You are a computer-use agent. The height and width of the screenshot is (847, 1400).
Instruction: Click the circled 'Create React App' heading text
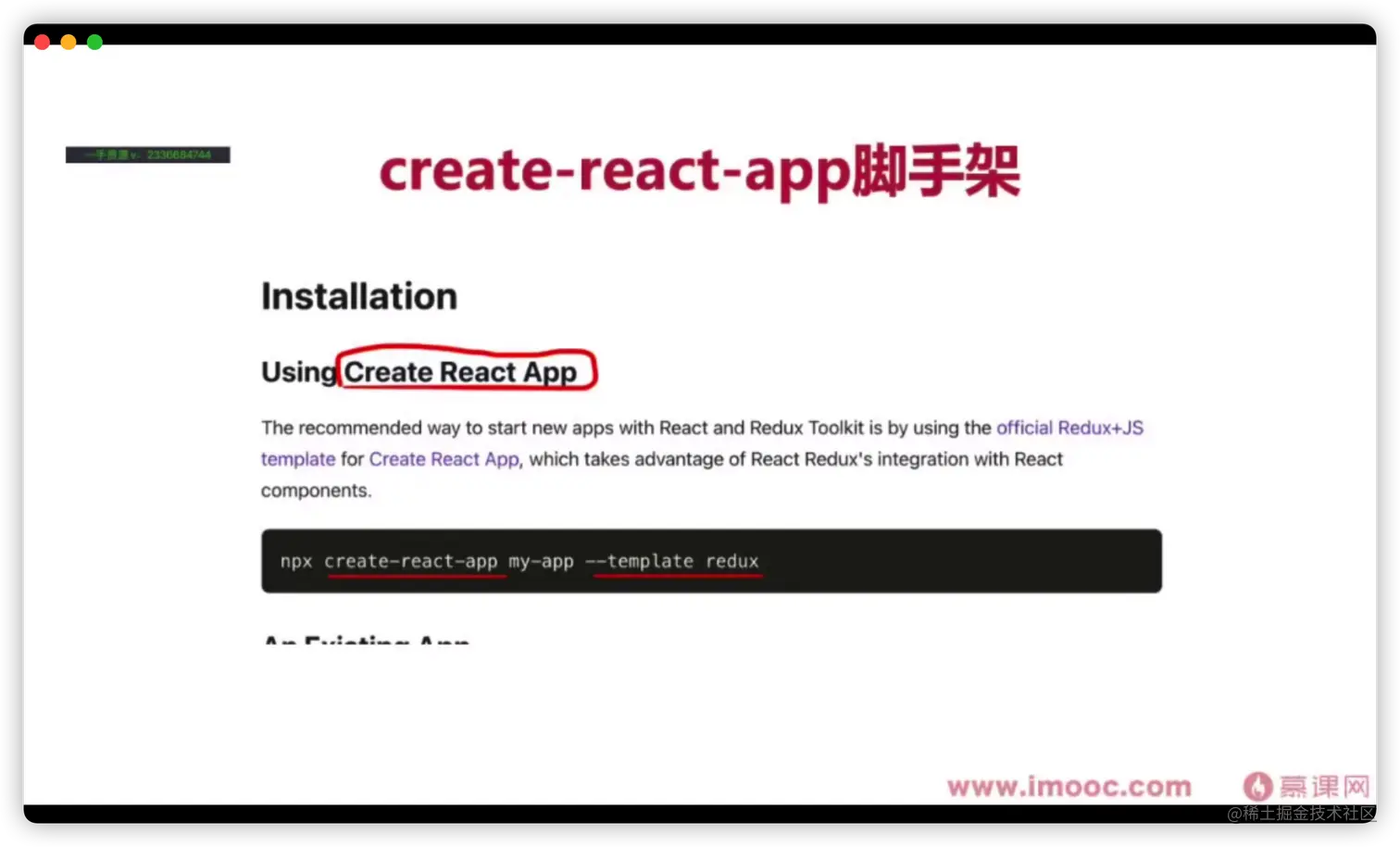click(460, 372)
